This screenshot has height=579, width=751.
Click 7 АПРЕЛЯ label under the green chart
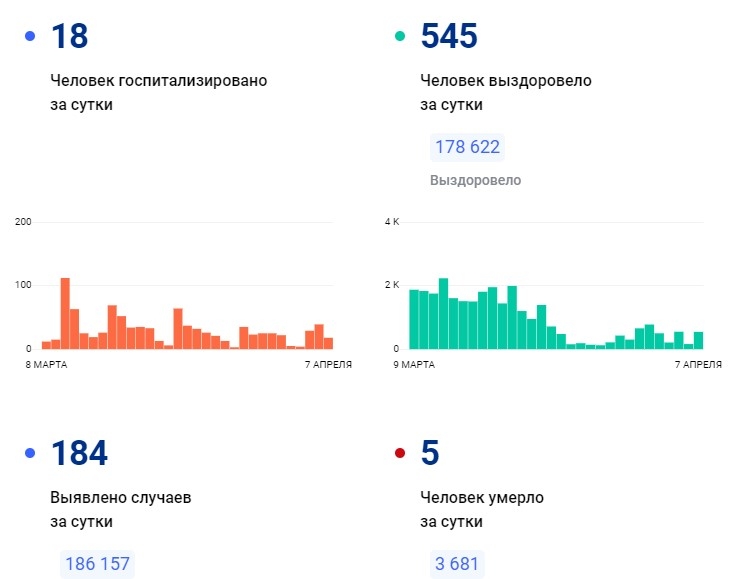[x=698, y=365]
